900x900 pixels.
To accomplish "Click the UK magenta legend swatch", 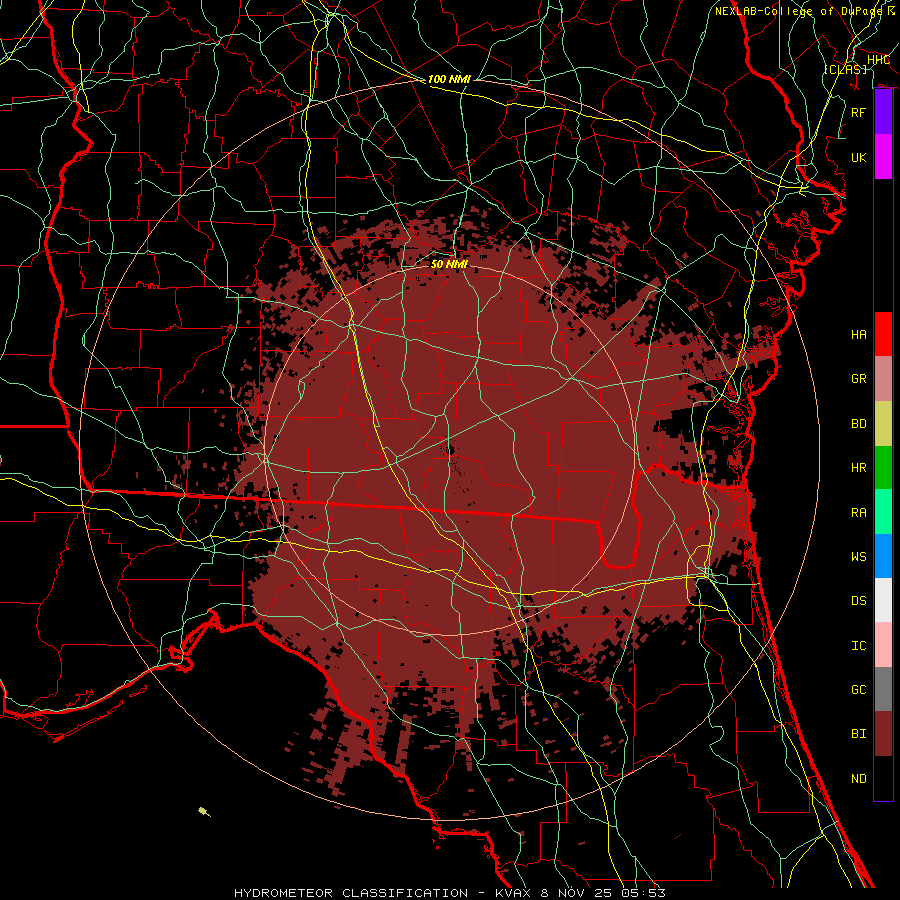I will point(883,157).
